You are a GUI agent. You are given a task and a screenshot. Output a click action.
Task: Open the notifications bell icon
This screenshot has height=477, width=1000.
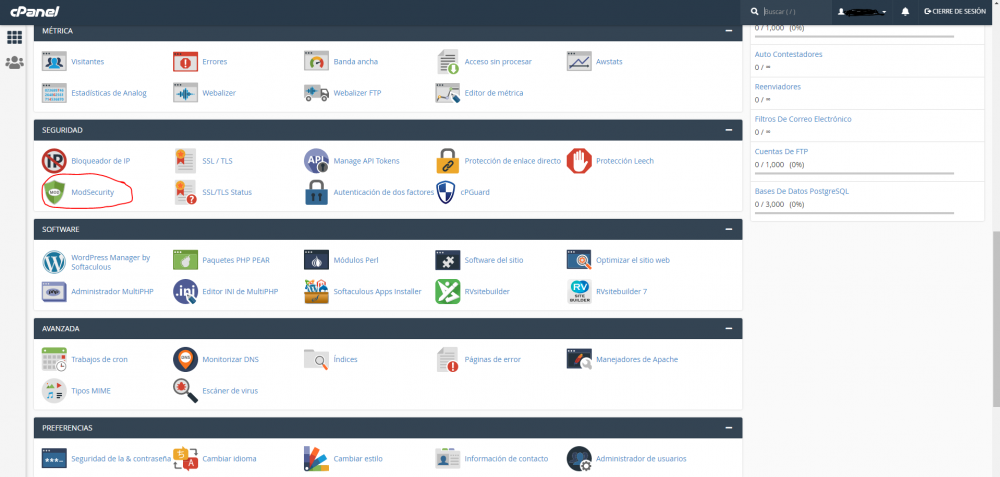tap(905, 11)
